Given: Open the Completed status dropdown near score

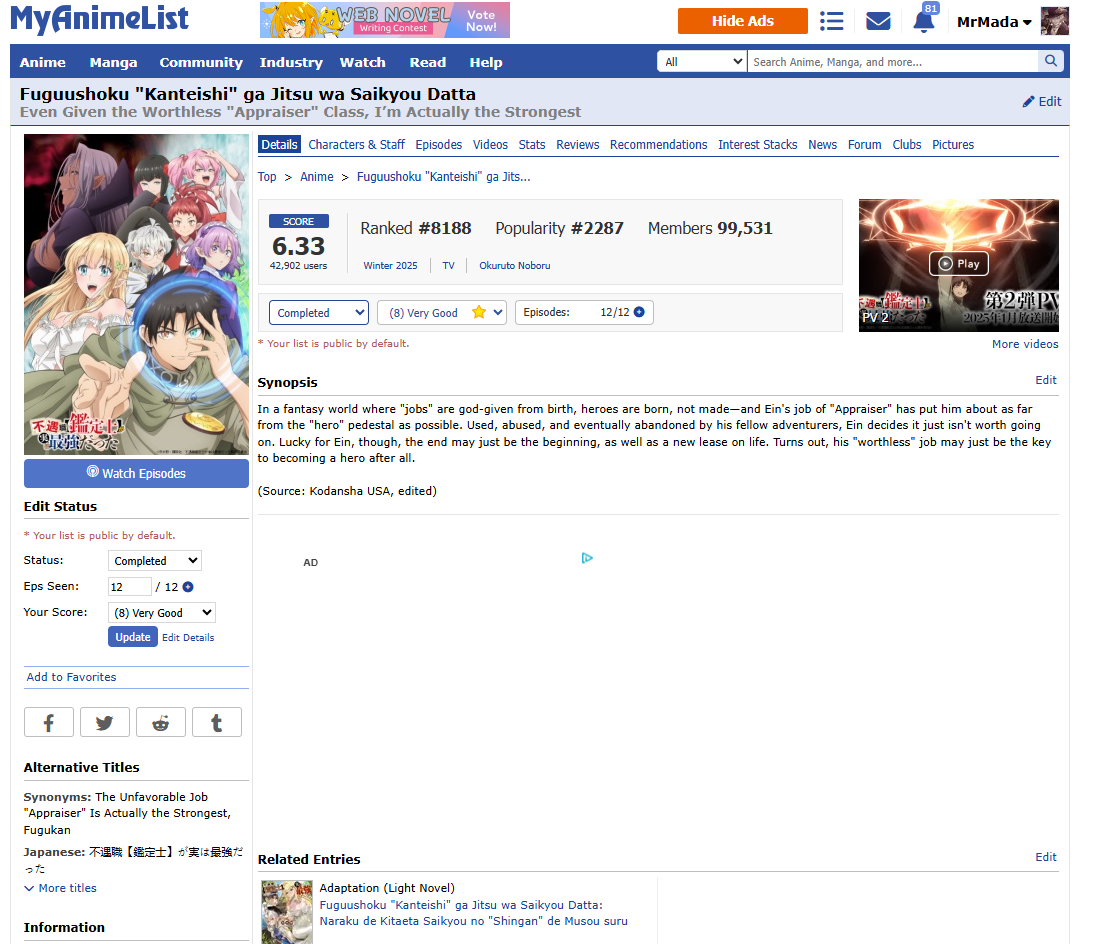Looking at the screenshot, I should 319,312.
